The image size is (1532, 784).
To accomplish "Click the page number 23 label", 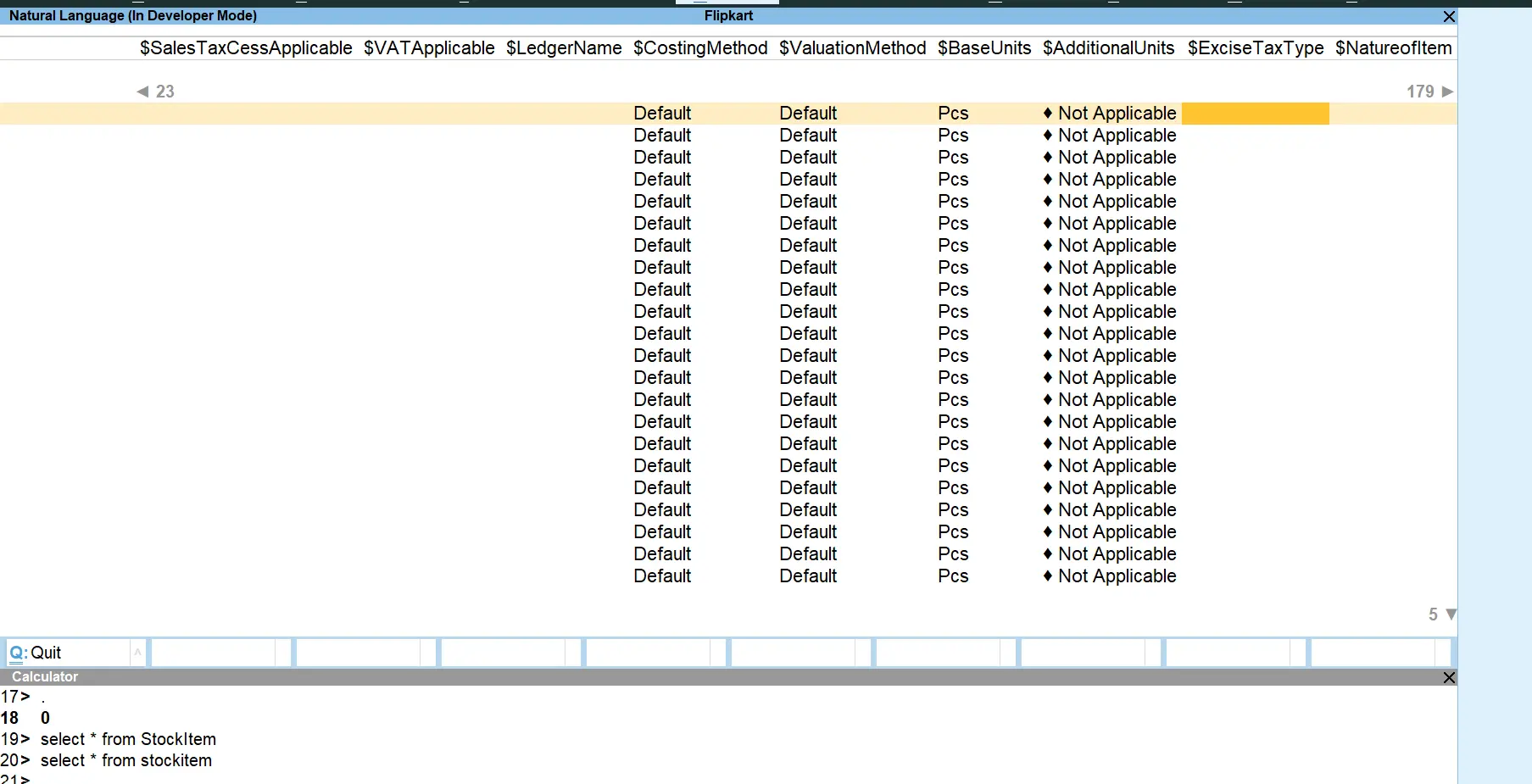I will pyautogui.click(x=164, y=92).
